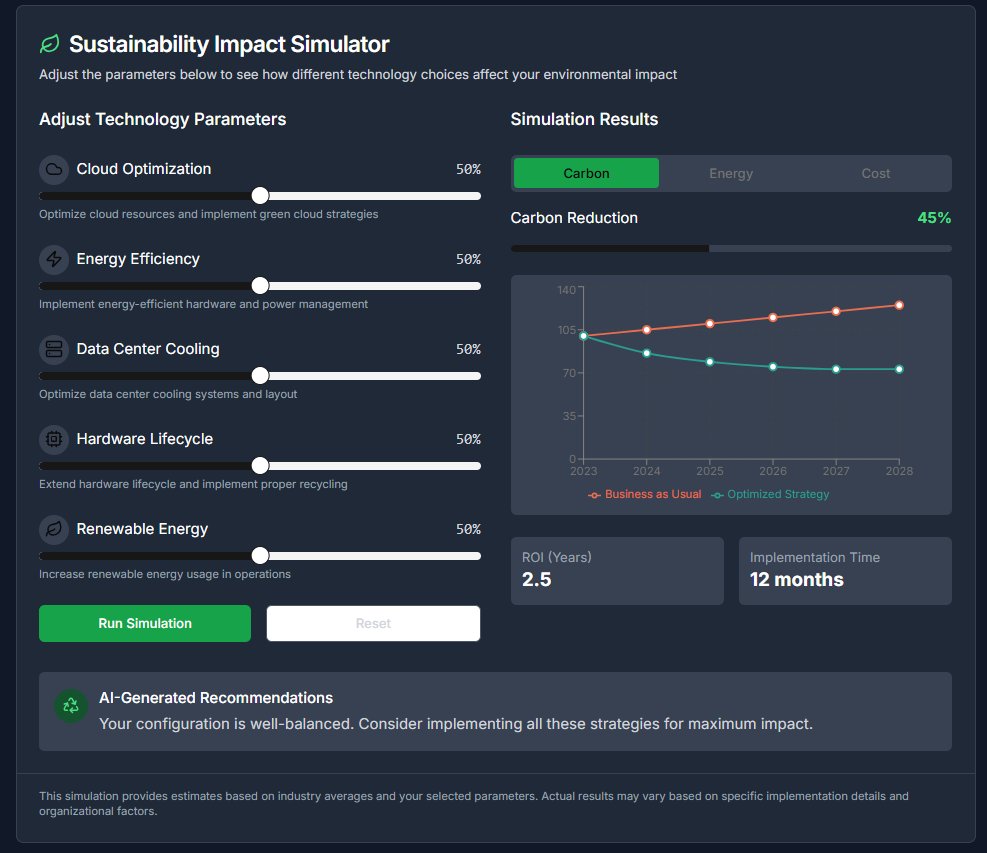Select the 2025 Business as Usual data point
This screenshot has width=987, height=853.
pyautogui.click(x=709, y=324)
